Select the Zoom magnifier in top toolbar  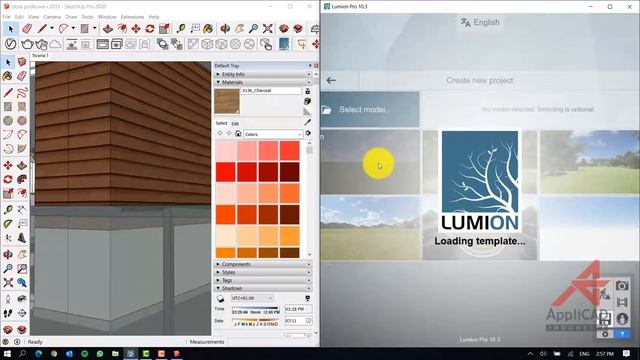point(253,29)
